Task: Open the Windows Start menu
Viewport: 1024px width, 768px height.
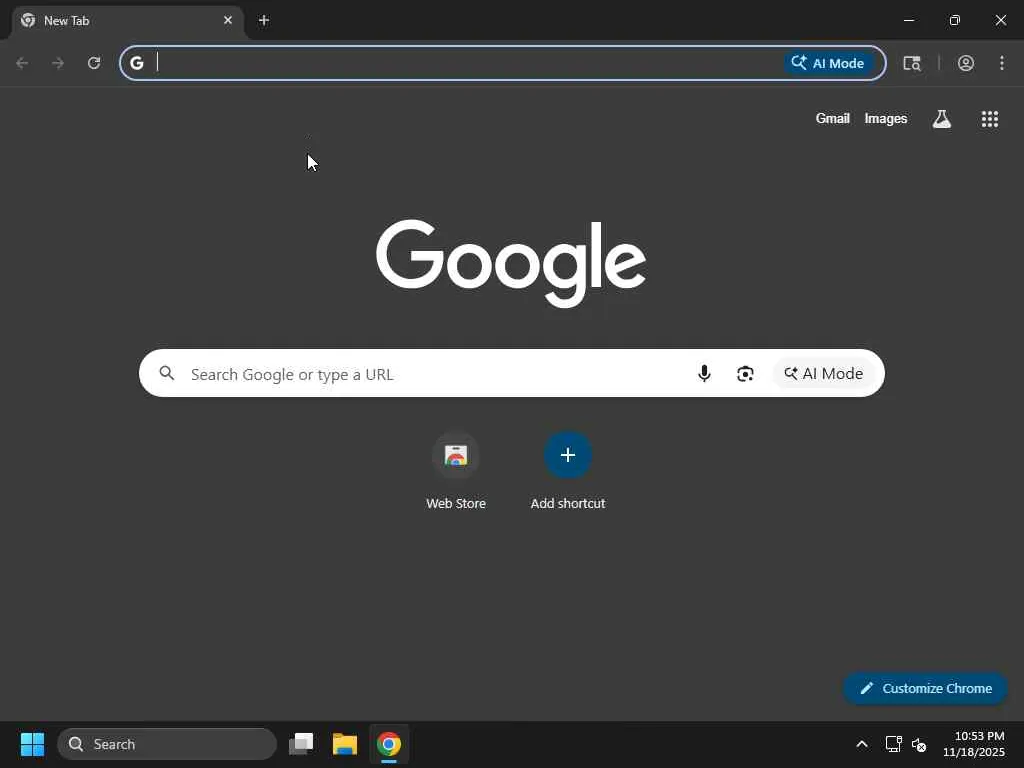Action: [33, 744]
